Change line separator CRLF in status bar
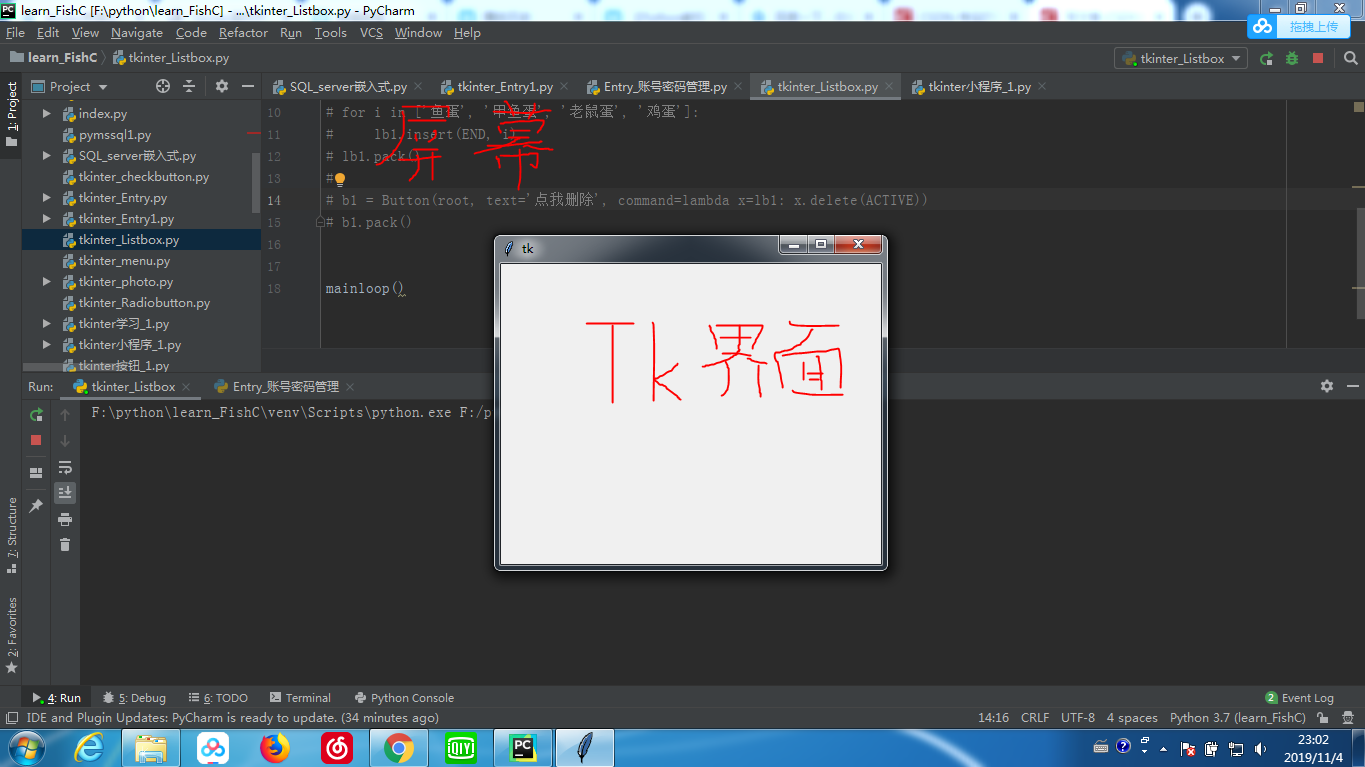Viewport: 1365px width, 767px height. click(x=1035, y=718)
